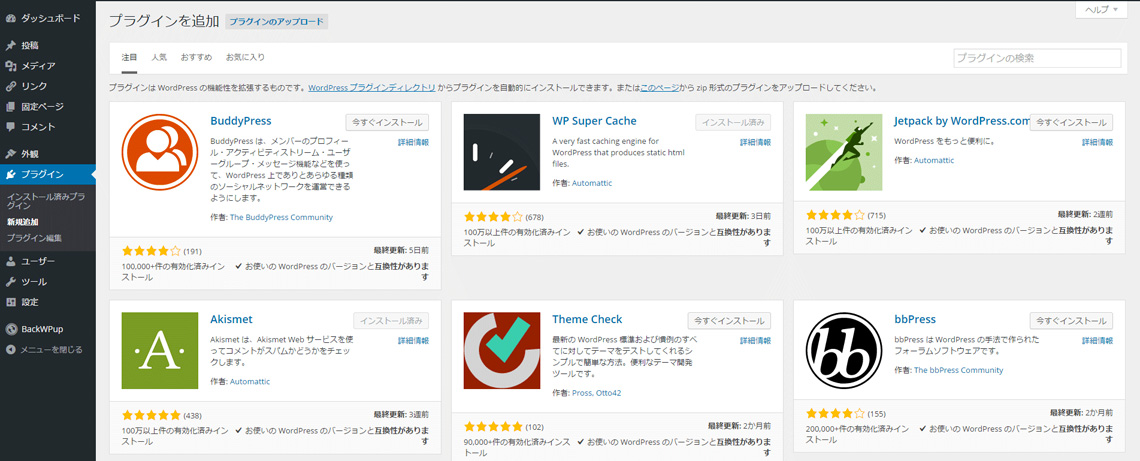Click the メディア media icon
This screenshot has height=461, width=1140.
point(11,66)
